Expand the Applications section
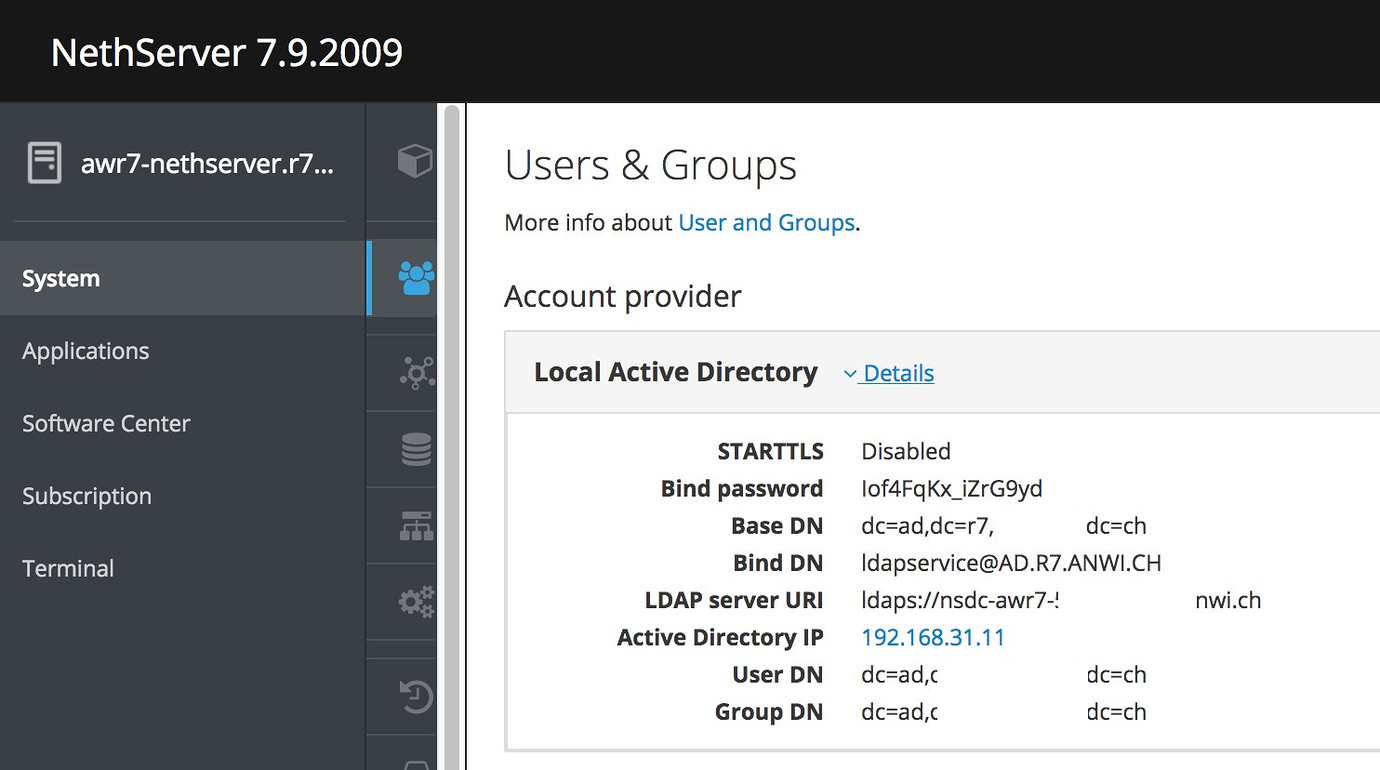 point(85,351)
